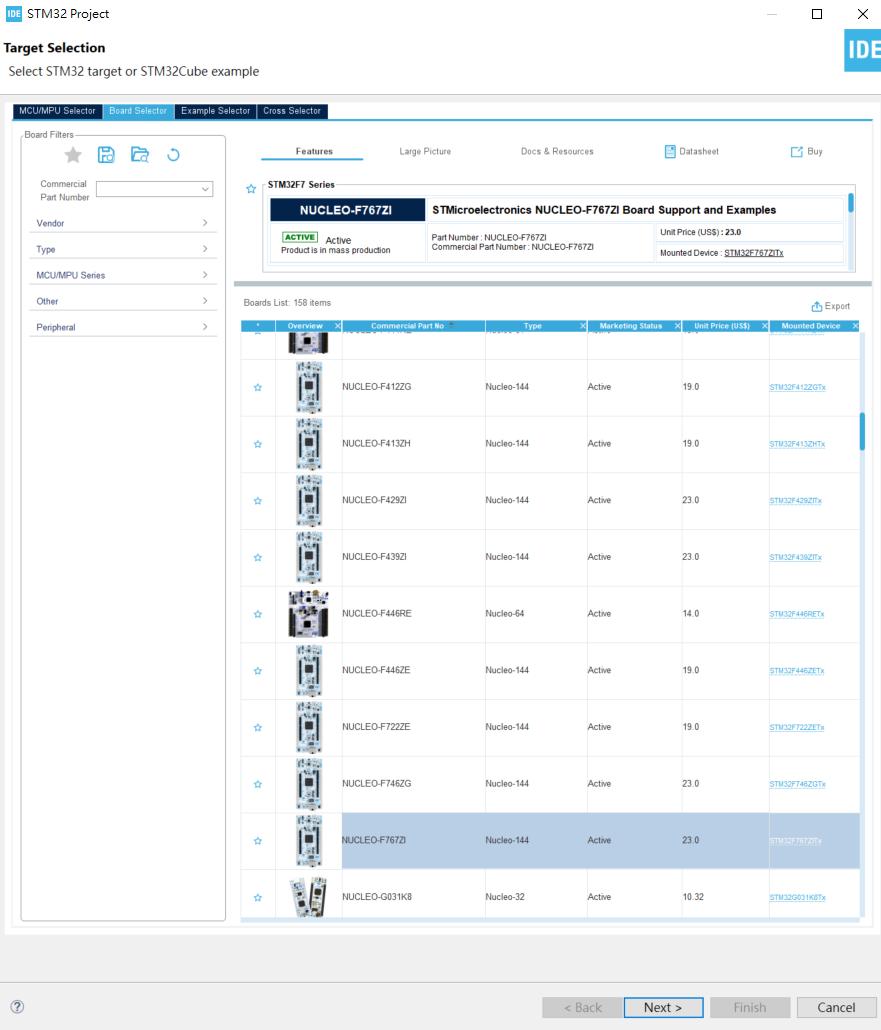Export the boards list
Screen dimensions: 881x1030
click(x=830, y=306)
